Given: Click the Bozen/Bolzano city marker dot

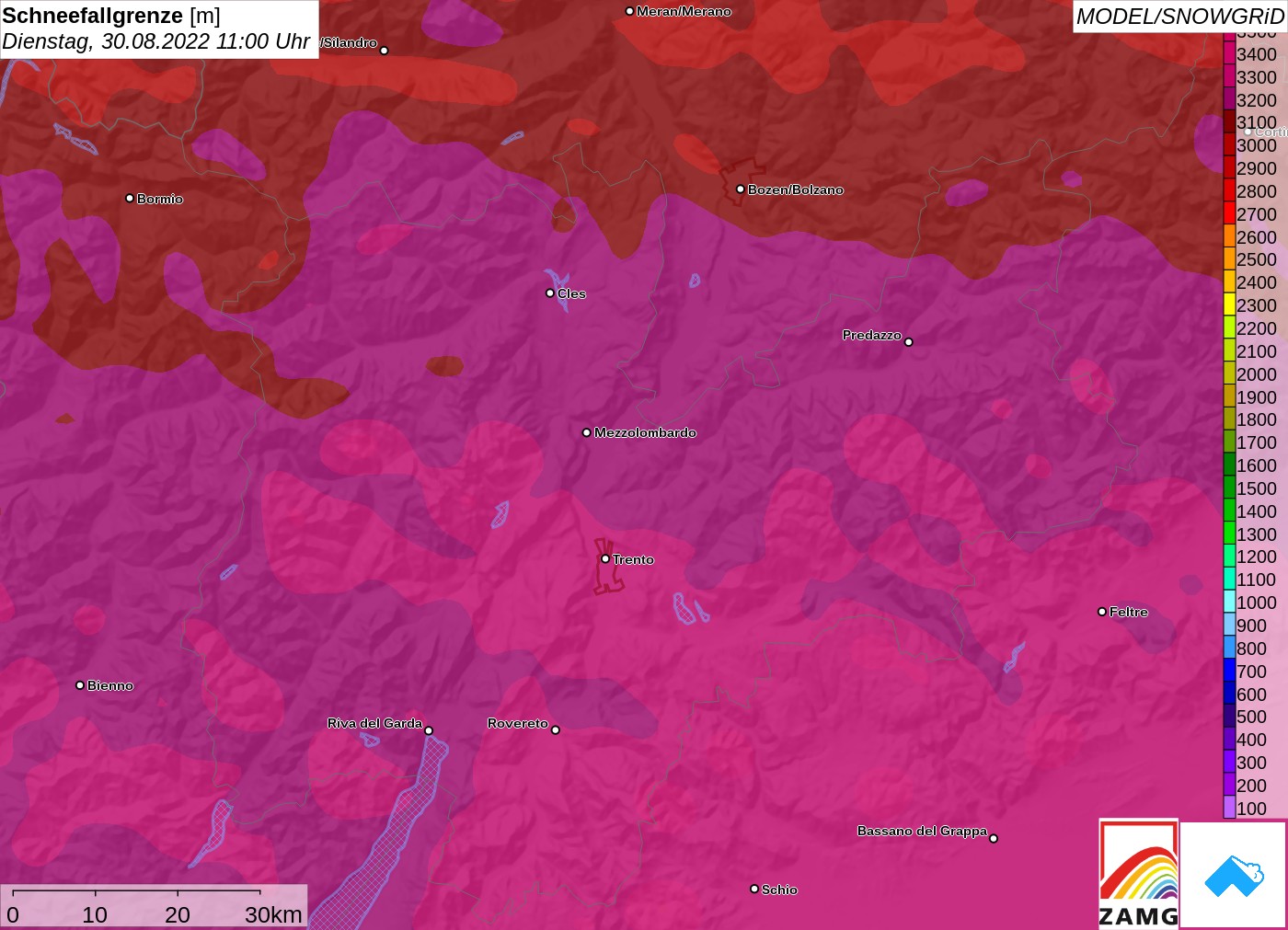Looking at the screenshot, I should [x=740, y=189].
